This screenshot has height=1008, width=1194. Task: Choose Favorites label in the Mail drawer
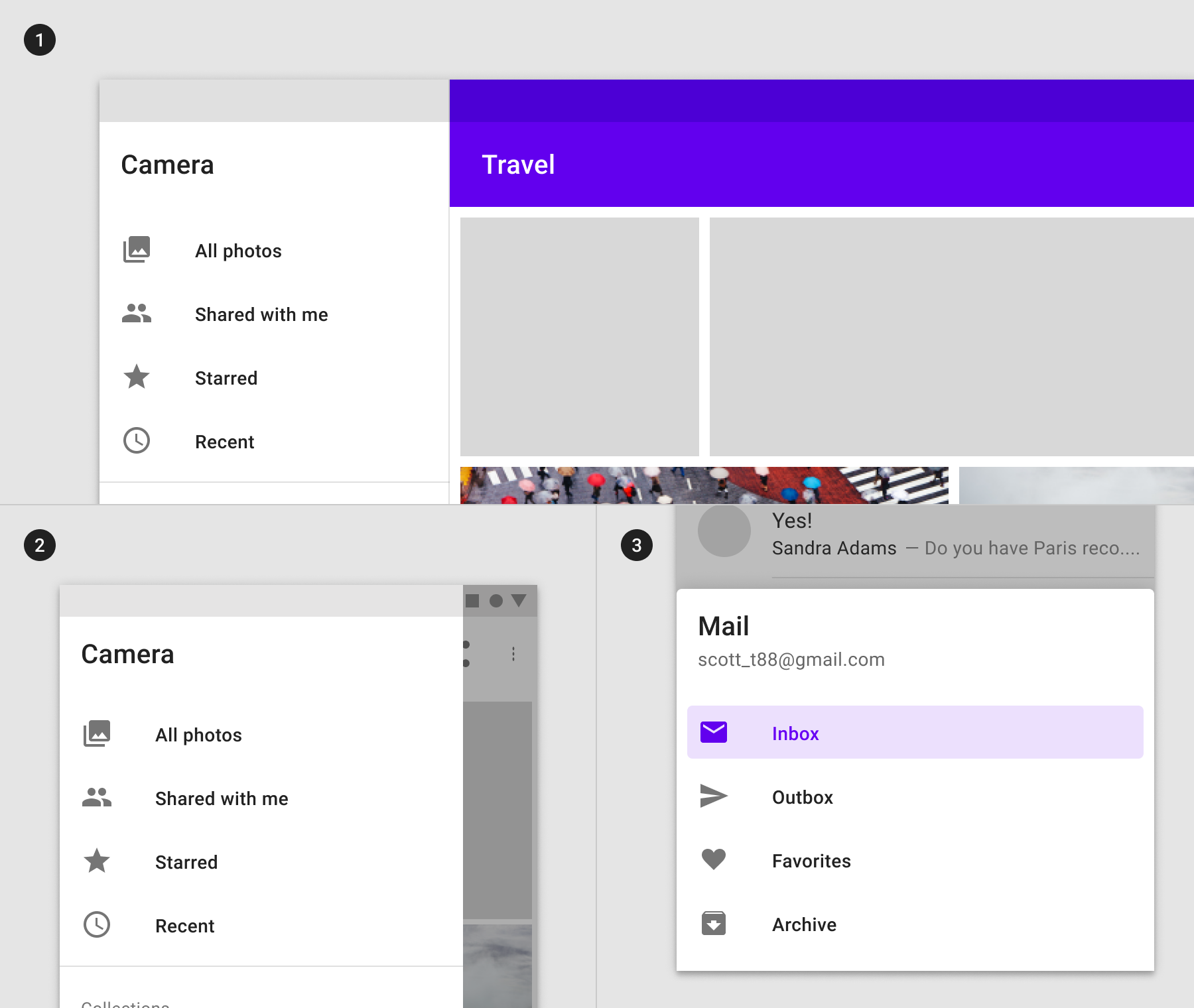(x=811, y=861)
